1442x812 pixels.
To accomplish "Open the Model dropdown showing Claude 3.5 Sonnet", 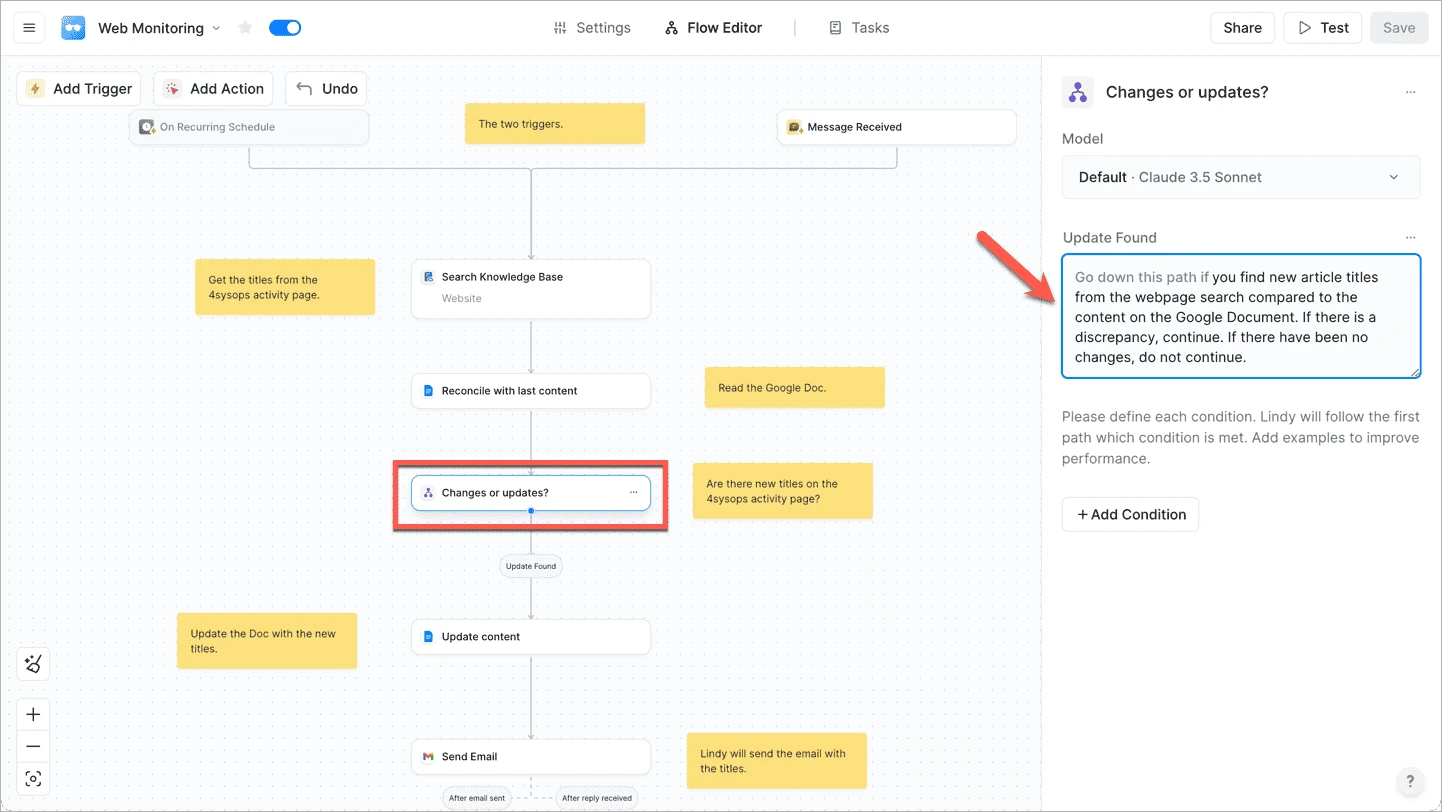I will (1240, 177).
